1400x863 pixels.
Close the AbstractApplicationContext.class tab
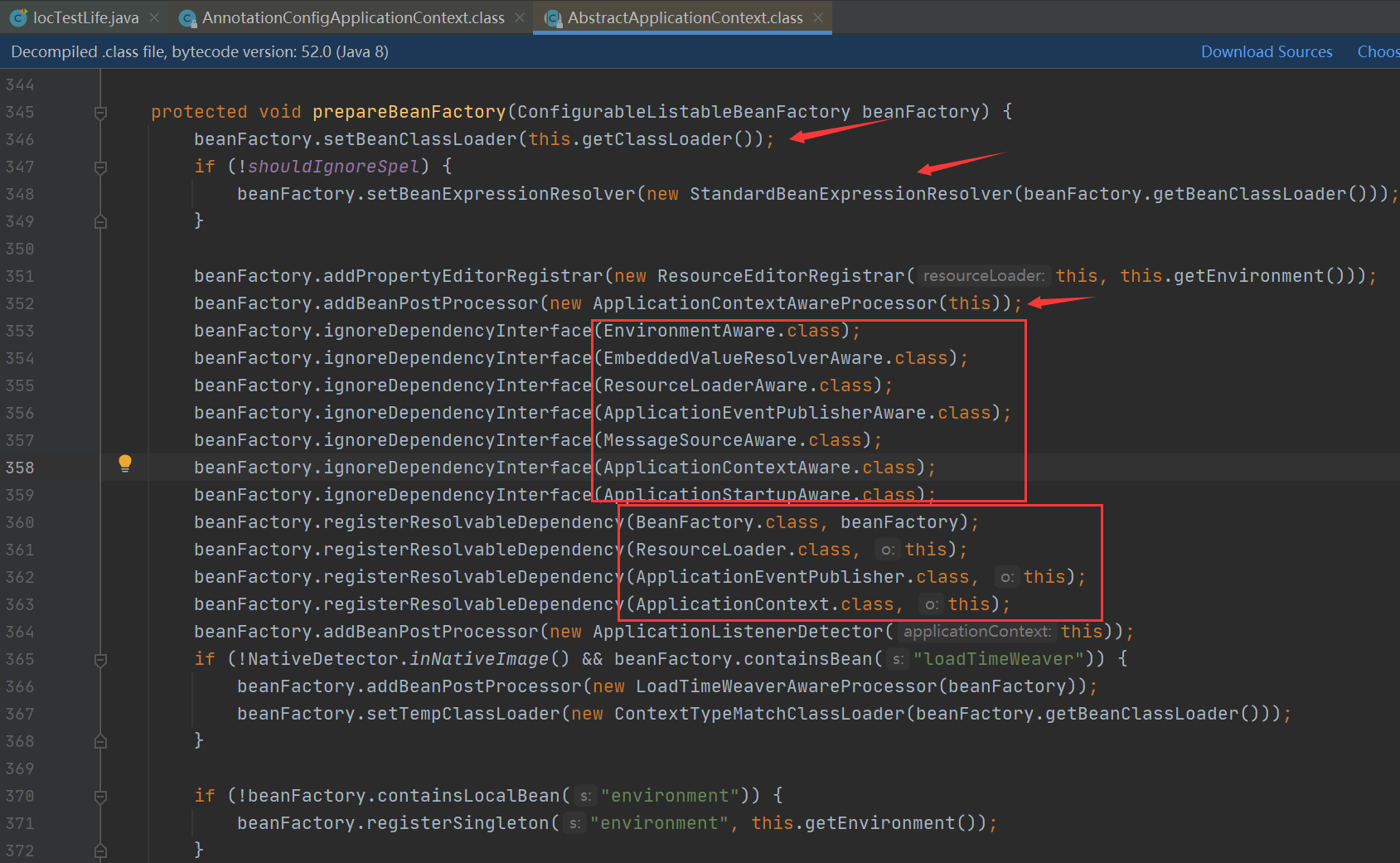click(818, 17)
